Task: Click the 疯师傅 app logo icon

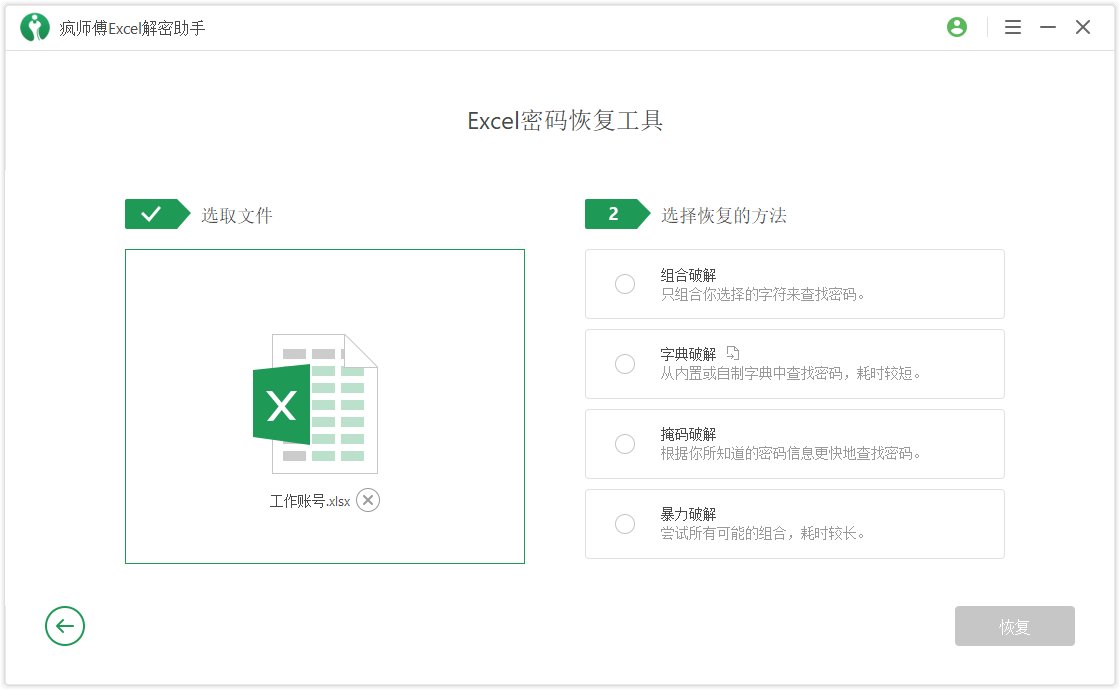Action: 34,26
